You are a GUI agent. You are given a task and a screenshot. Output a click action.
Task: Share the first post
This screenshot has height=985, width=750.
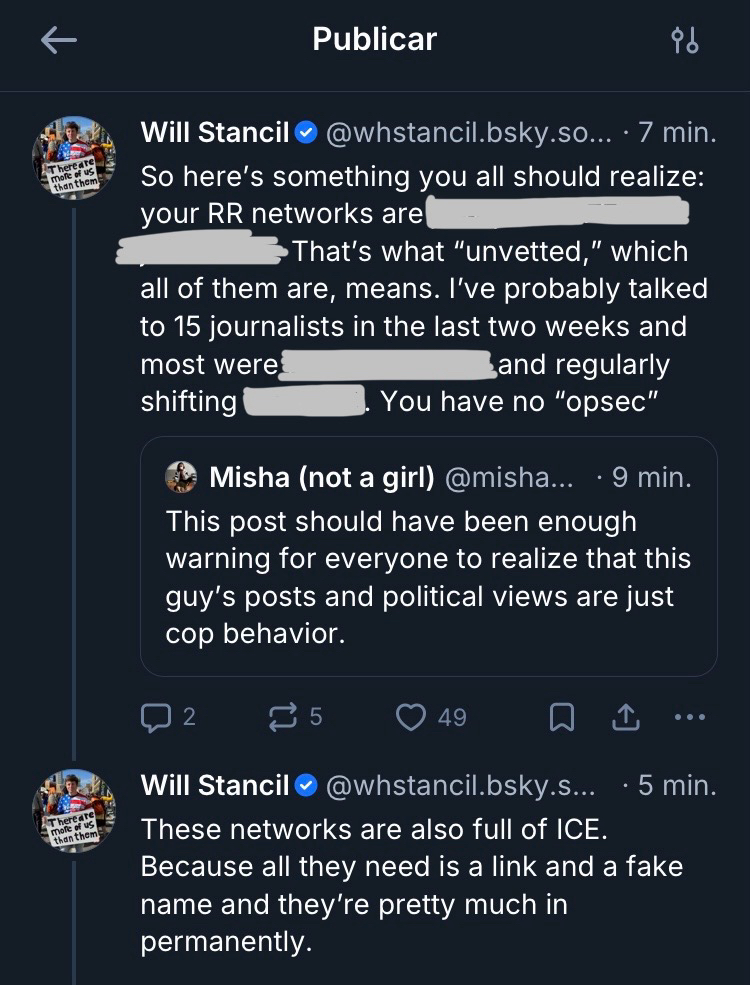[625, 716]
